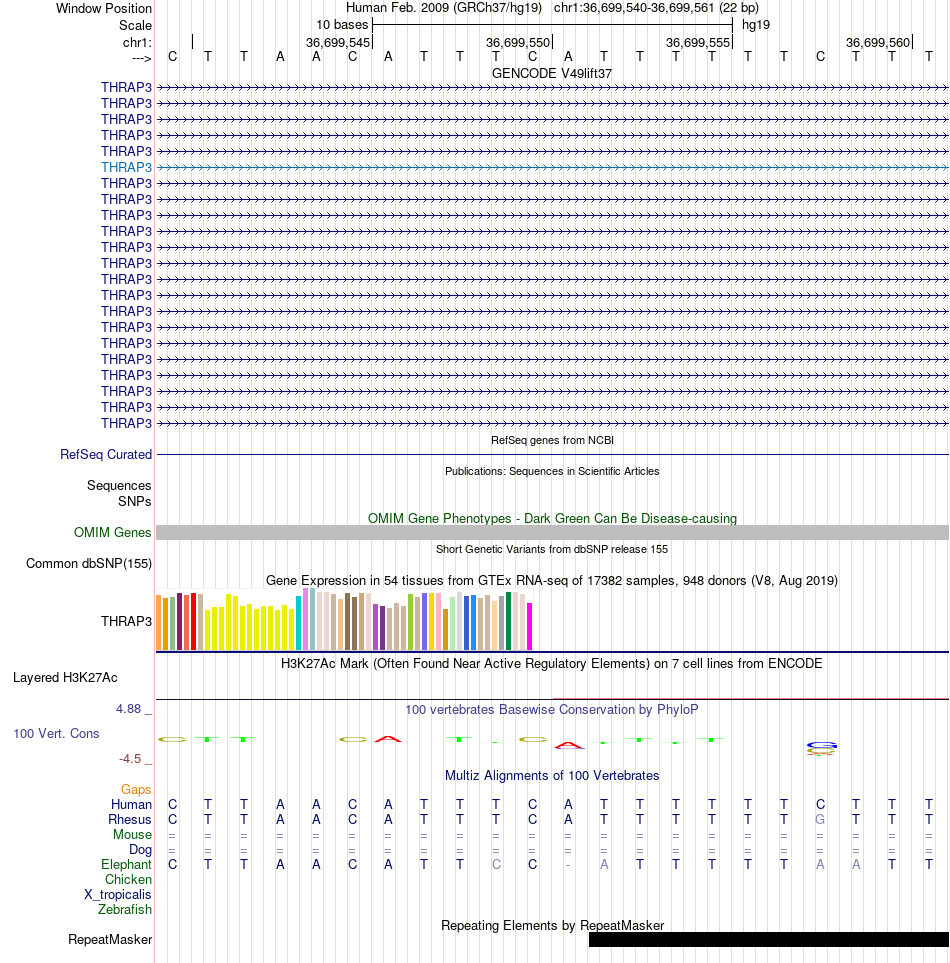
Task: Click the gray G base in Rhesus row
Action: coord(820,819)
